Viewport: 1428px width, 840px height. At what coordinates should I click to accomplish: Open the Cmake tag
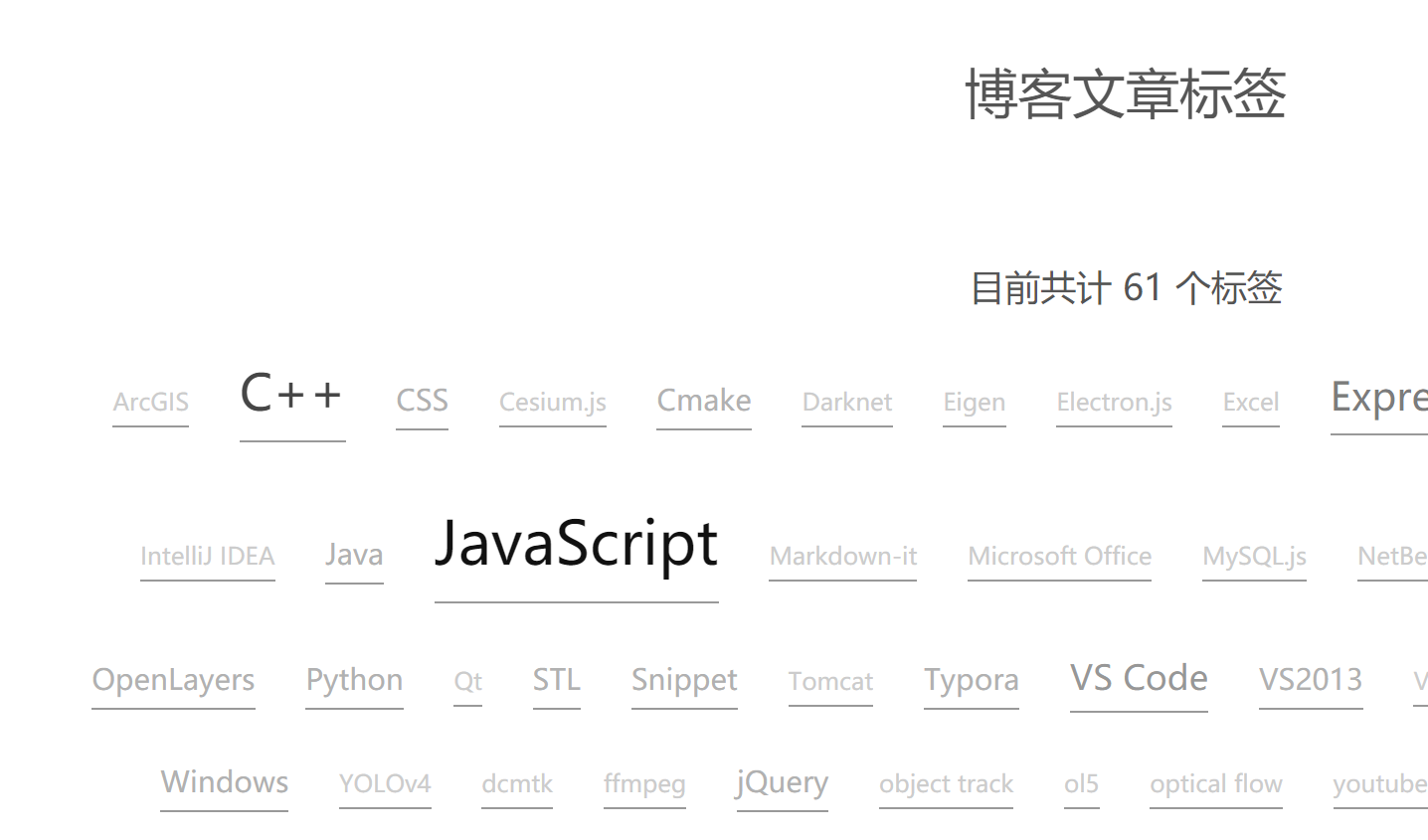[x=703, y=401]
